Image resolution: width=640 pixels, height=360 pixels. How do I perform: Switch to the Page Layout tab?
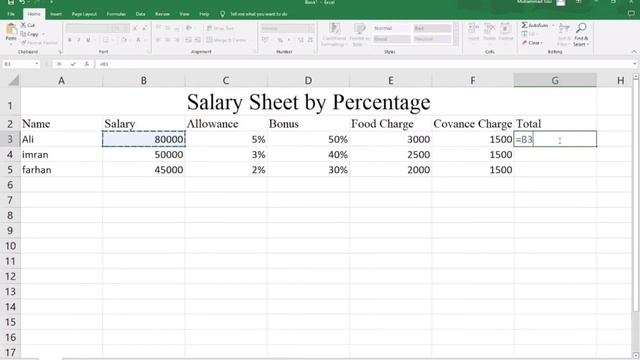(x=84, y=14)
